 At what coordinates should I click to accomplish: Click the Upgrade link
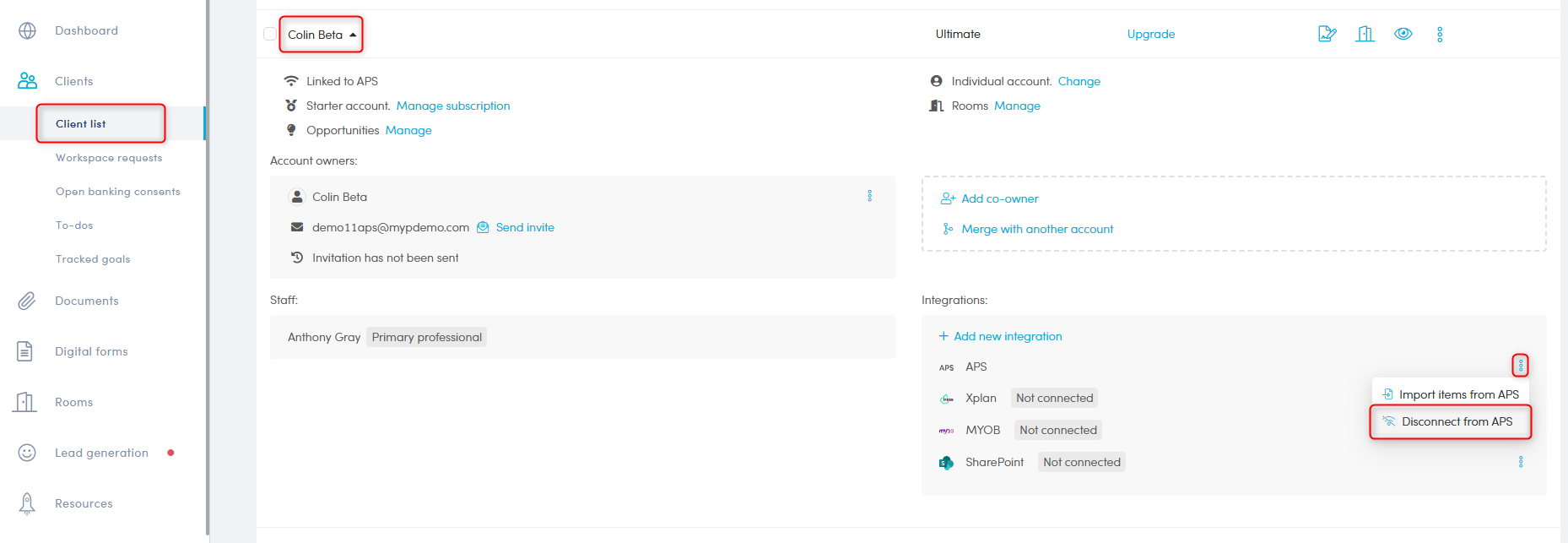tap(1150, 34)
